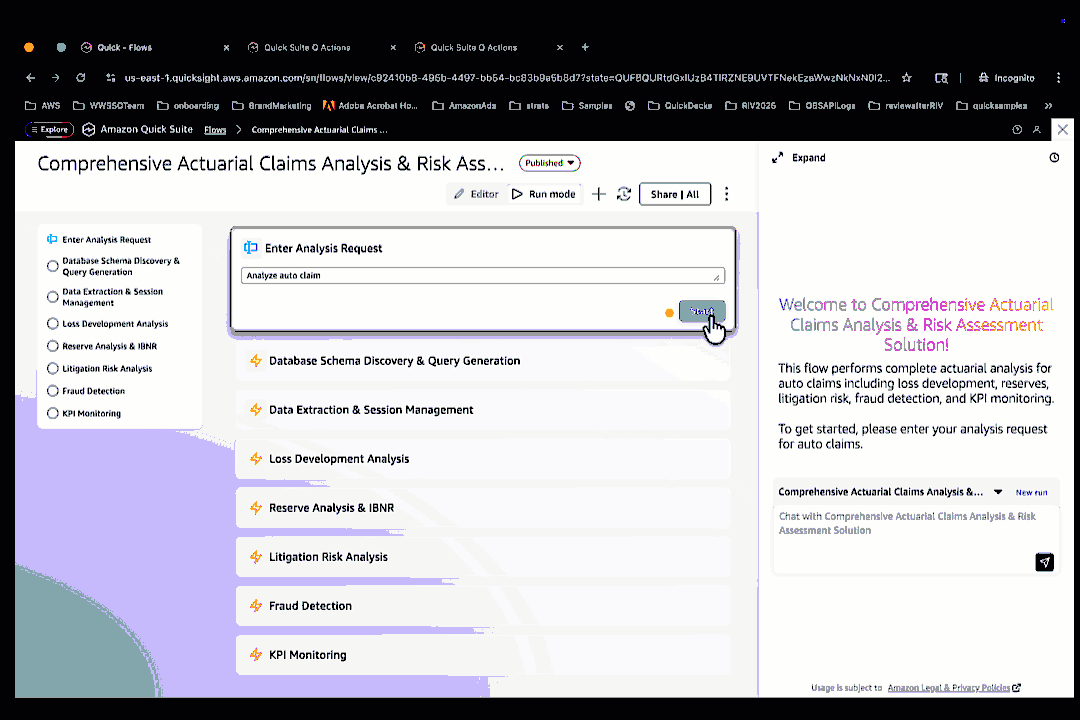
Task: Open the Explore menu in the top bar
Action: (50, 129)
